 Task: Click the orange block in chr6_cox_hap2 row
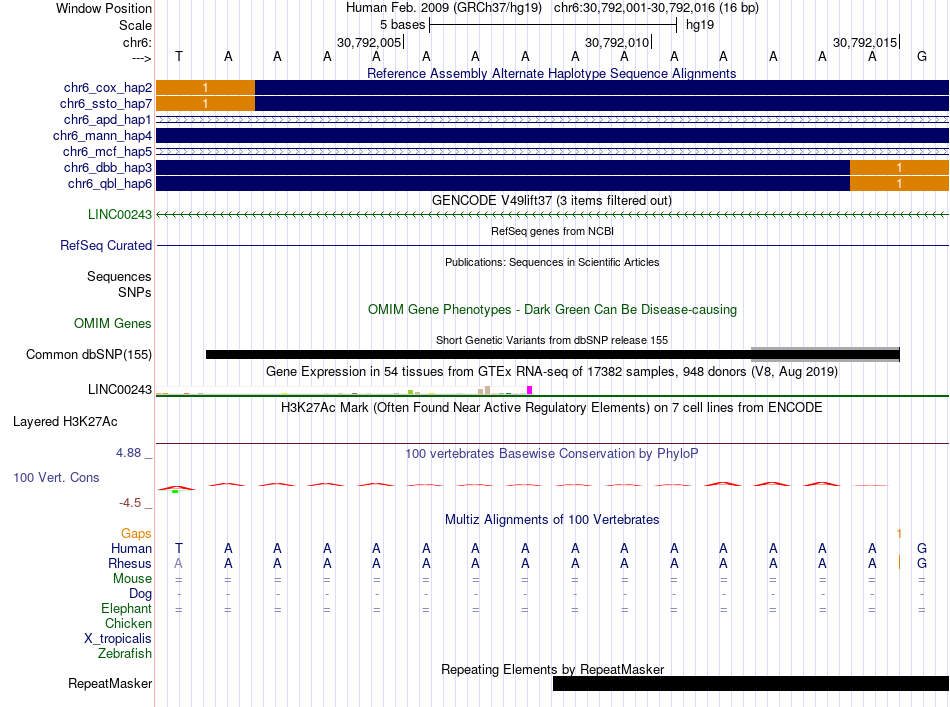[205, 88]
